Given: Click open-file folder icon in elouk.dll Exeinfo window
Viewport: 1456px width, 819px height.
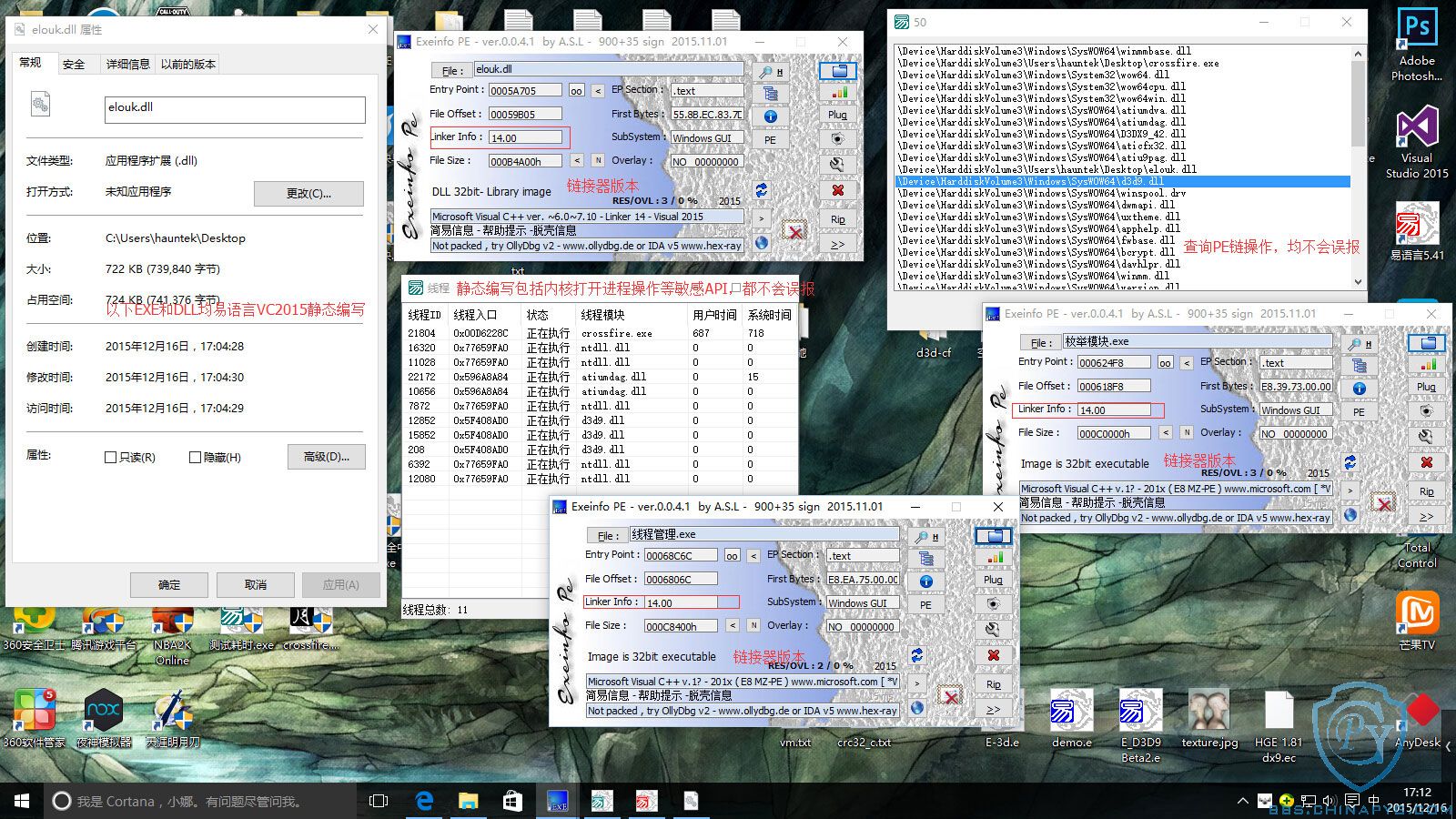Looking at the screenshot, I should tap(838, 71).
